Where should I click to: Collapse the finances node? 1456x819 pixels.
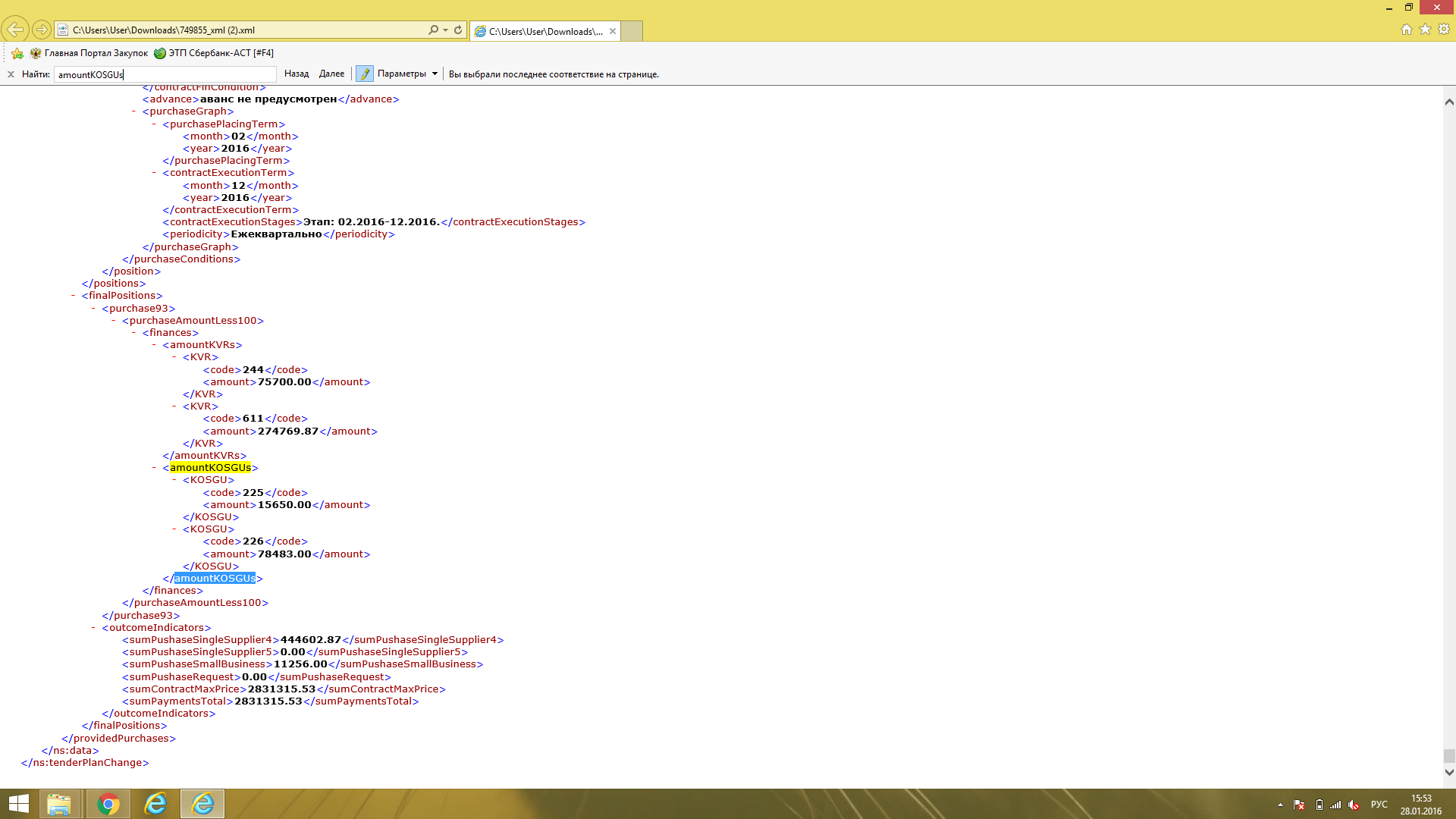coord(133,333)
